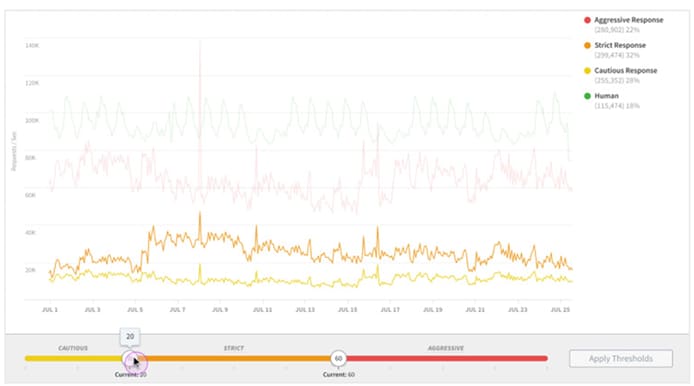Click the Cautious Response legend label
694x386 pixels.
(625, 70)
